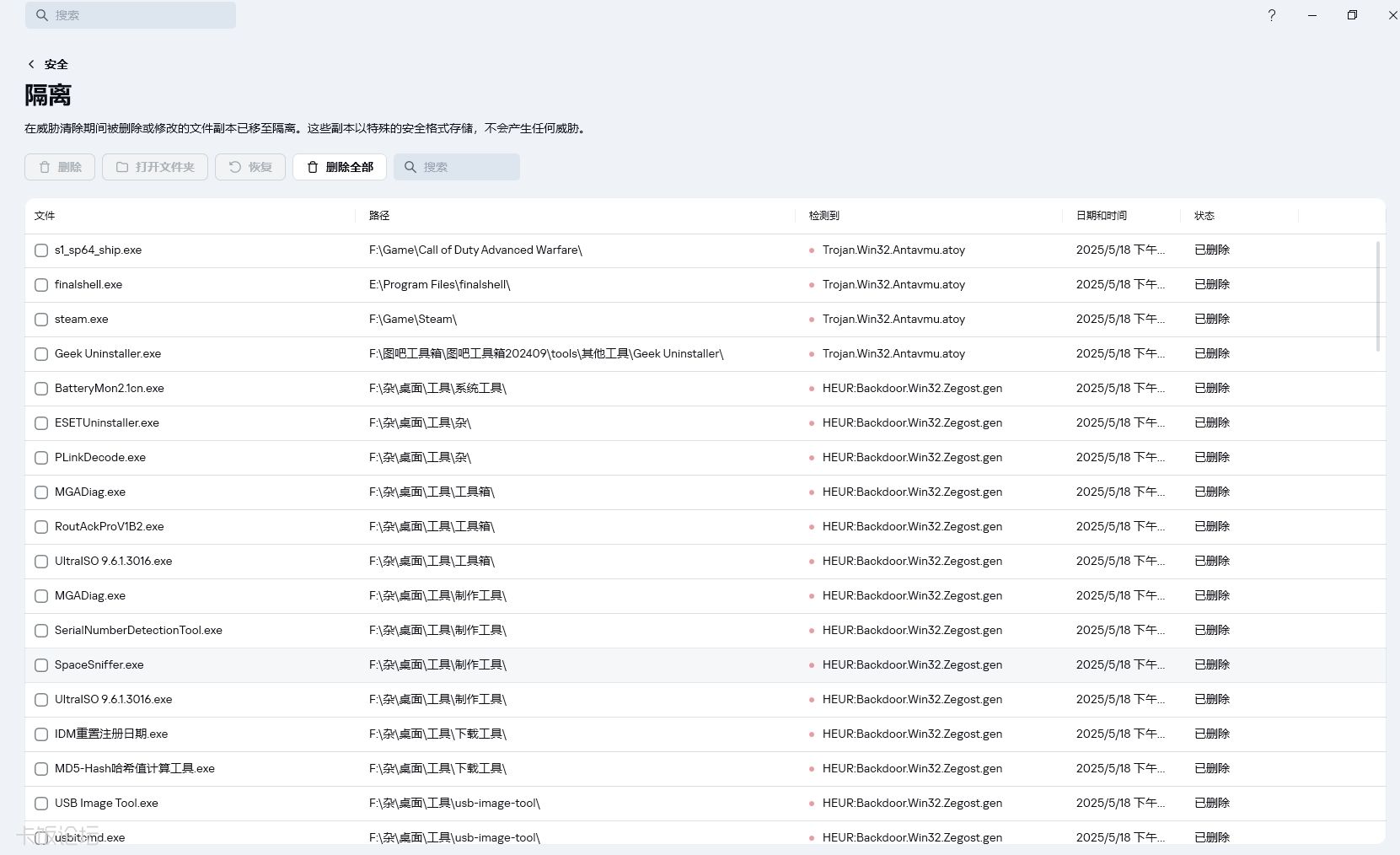
Task: Click path E:\Program Files\finalshell\
Action: pos(440,285)
